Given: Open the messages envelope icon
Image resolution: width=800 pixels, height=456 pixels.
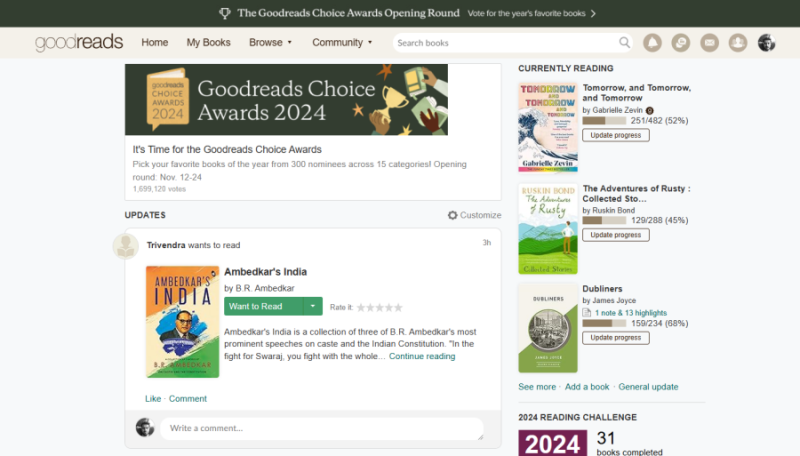Looking at the screenshot, I should tap(709, 43).
